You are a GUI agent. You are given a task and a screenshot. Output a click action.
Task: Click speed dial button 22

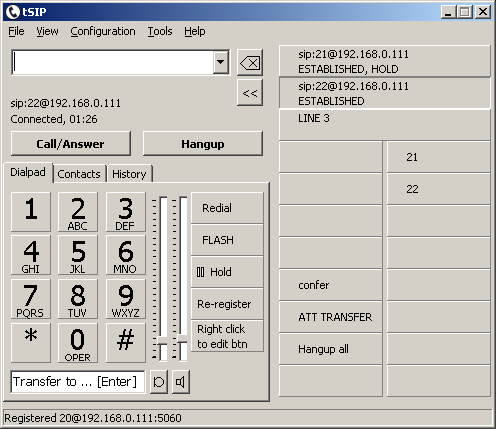coord(438,189)
